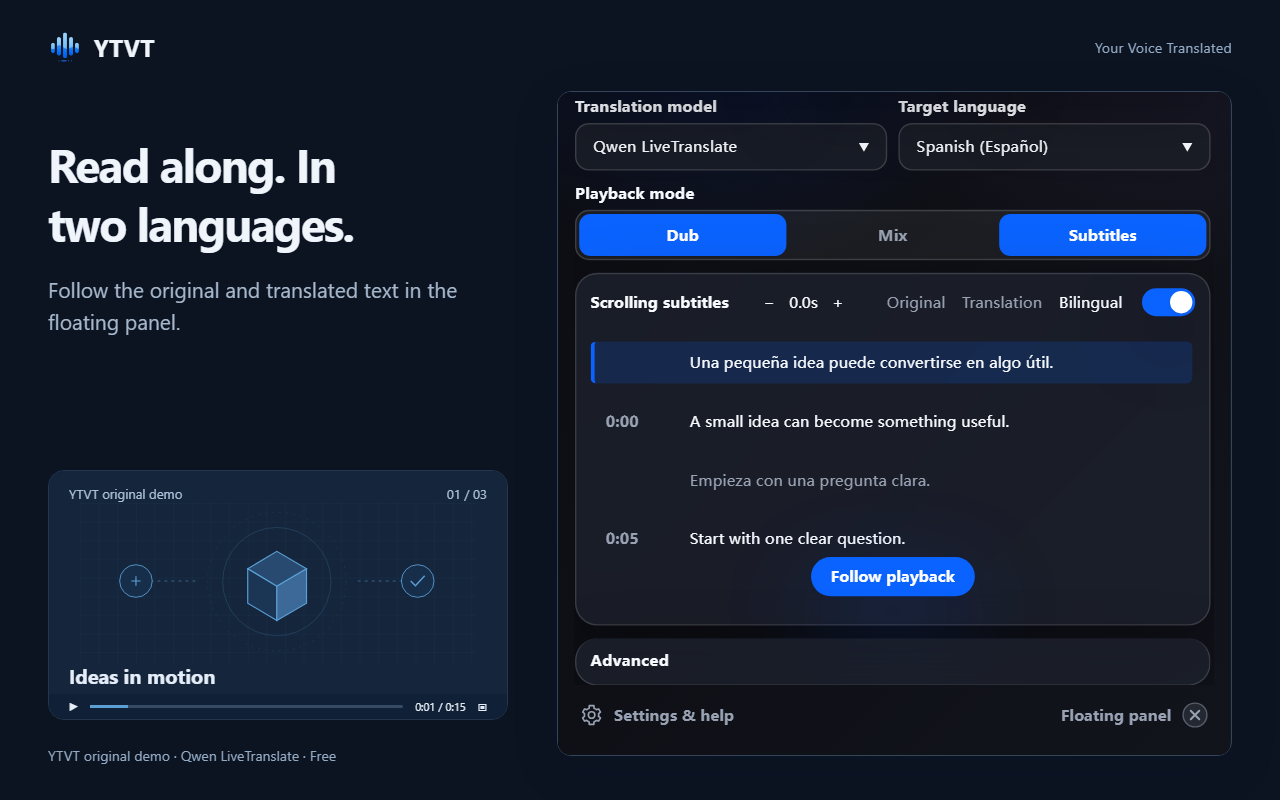Viewport: 1280px width, 800px height.
Task: Toggle the scrolling subtitles switch off
Action: coord(1168,302)
